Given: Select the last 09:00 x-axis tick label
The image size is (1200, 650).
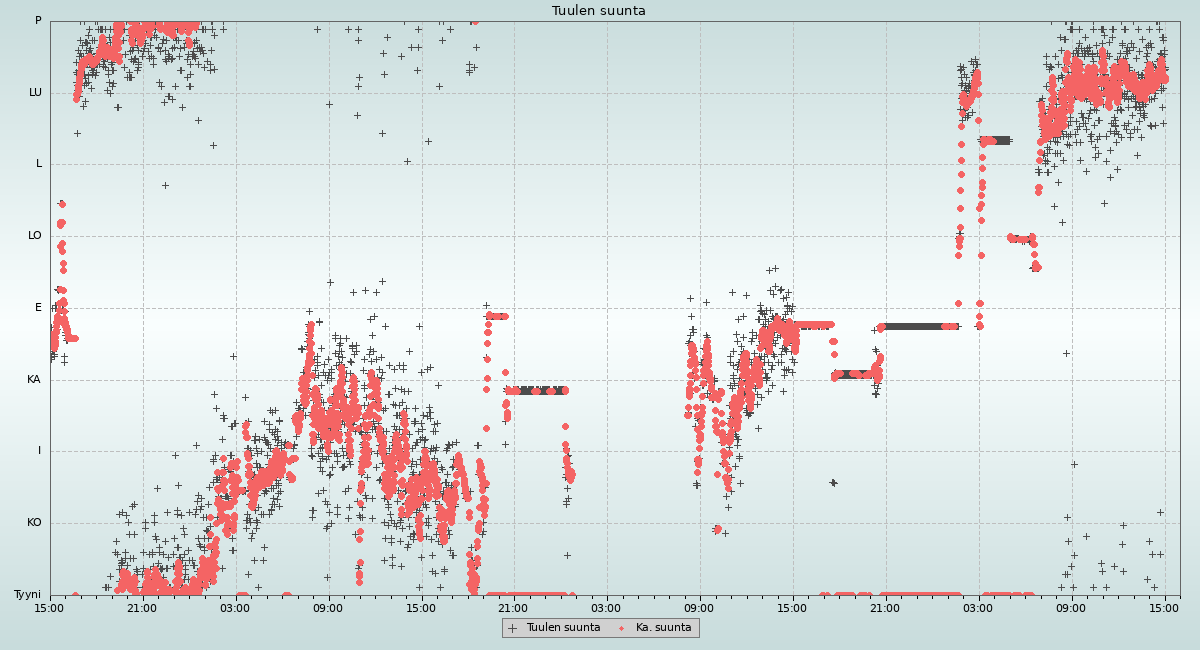Looking at the screenshot, I should [x=1071, y=607].
